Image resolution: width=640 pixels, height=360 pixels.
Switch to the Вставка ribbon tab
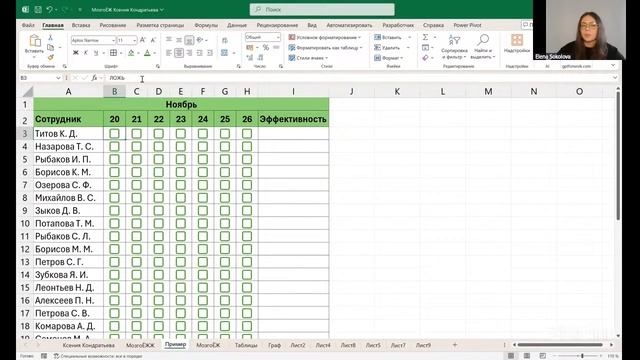pos(81,25)
